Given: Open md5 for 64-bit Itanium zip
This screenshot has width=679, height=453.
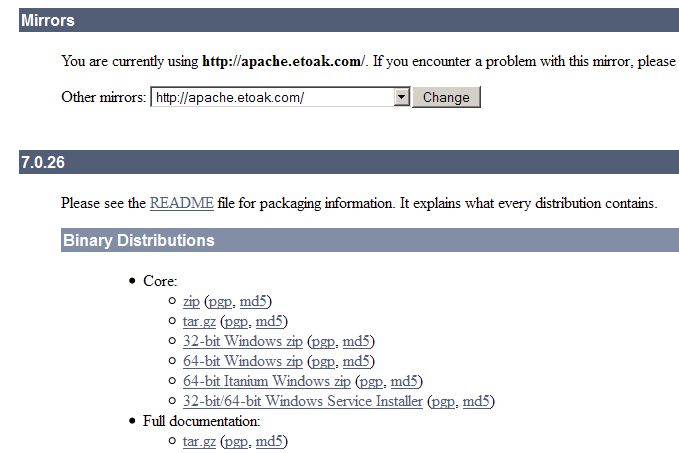Looking at the screenshot, I should [405, 381].
